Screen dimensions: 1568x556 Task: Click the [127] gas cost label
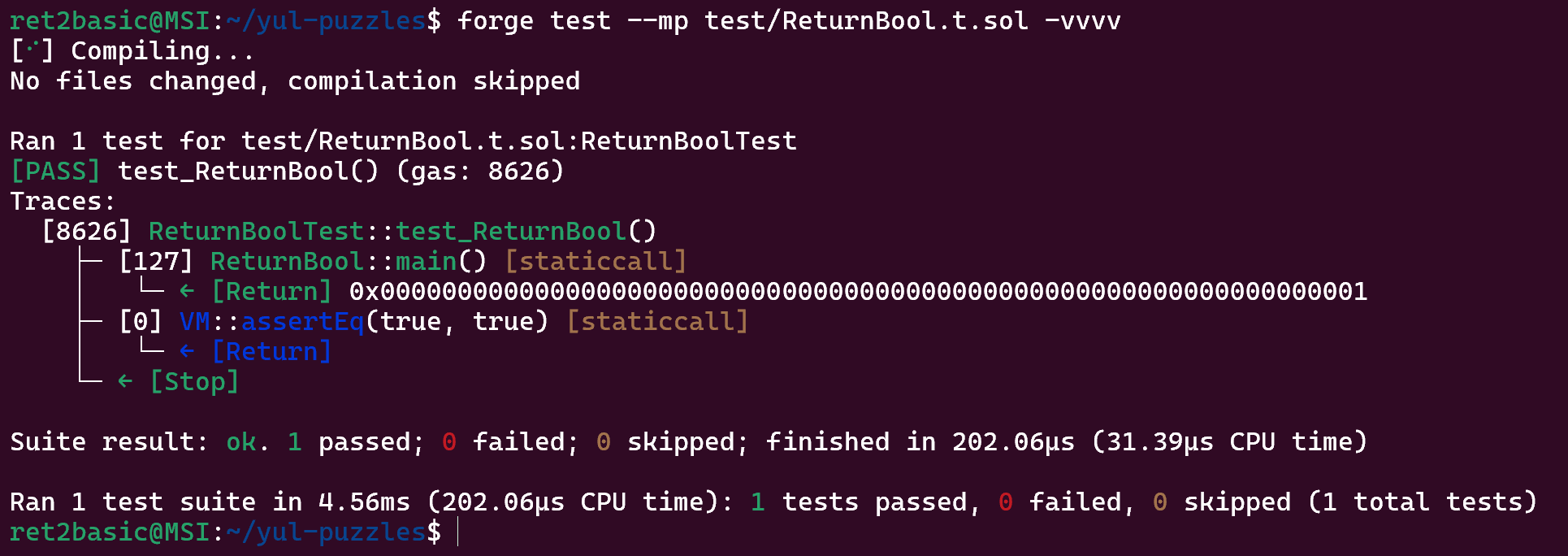(x=156, y=261)
